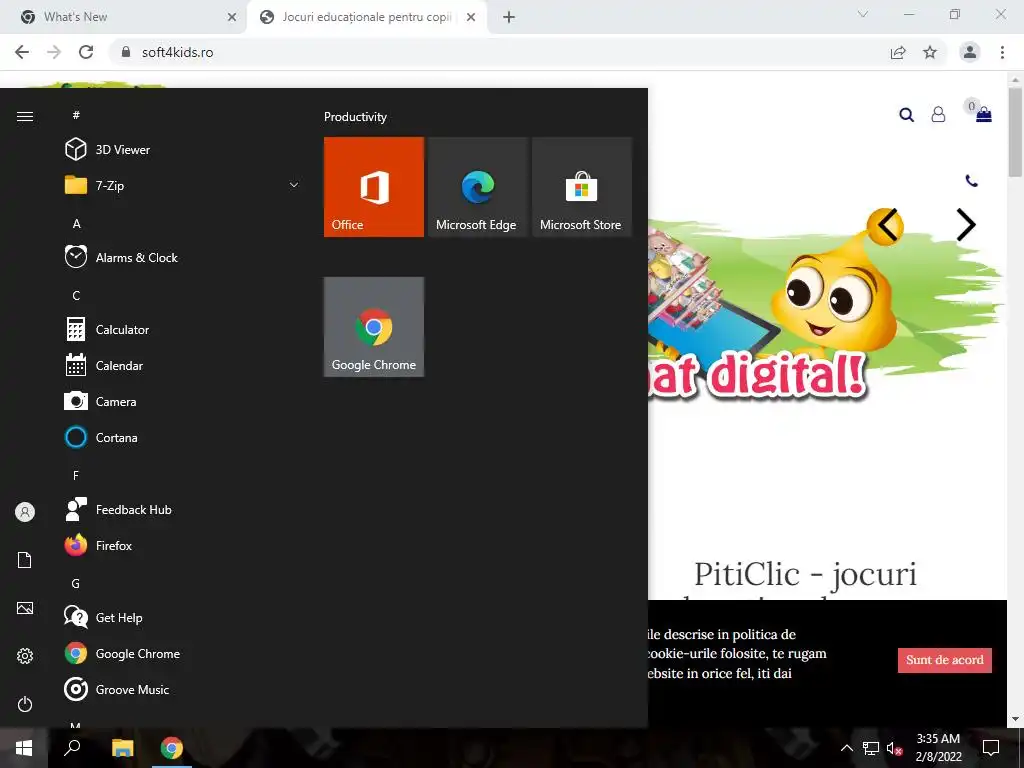This screenshot has width=1024, height=768.
Task: Go to previous banner slide arrow
Action: click(x=888, y=225)
